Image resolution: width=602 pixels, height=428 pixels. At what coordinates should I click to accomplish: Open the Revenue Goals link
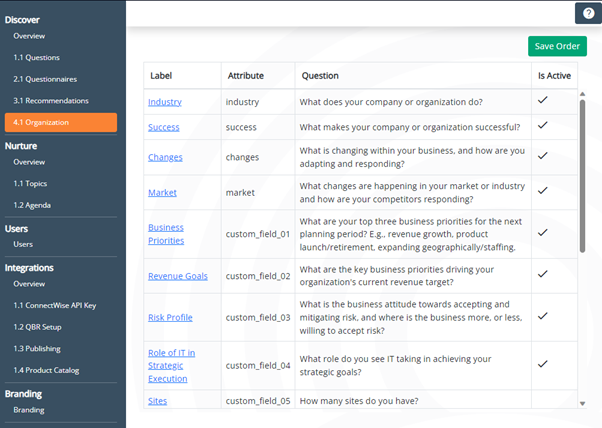tap(178, 276)
